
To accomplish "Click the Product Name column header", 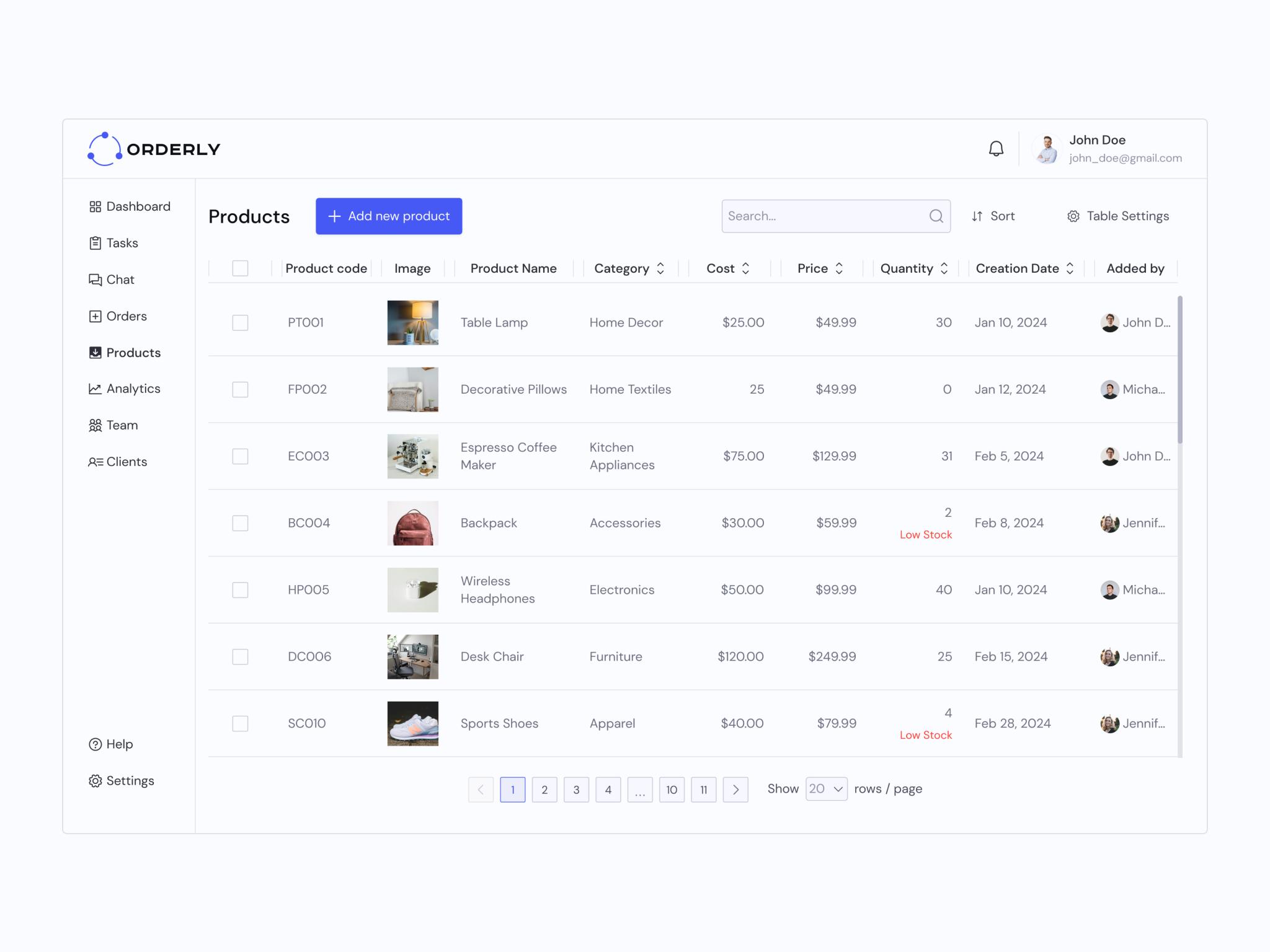I will 513,268.
